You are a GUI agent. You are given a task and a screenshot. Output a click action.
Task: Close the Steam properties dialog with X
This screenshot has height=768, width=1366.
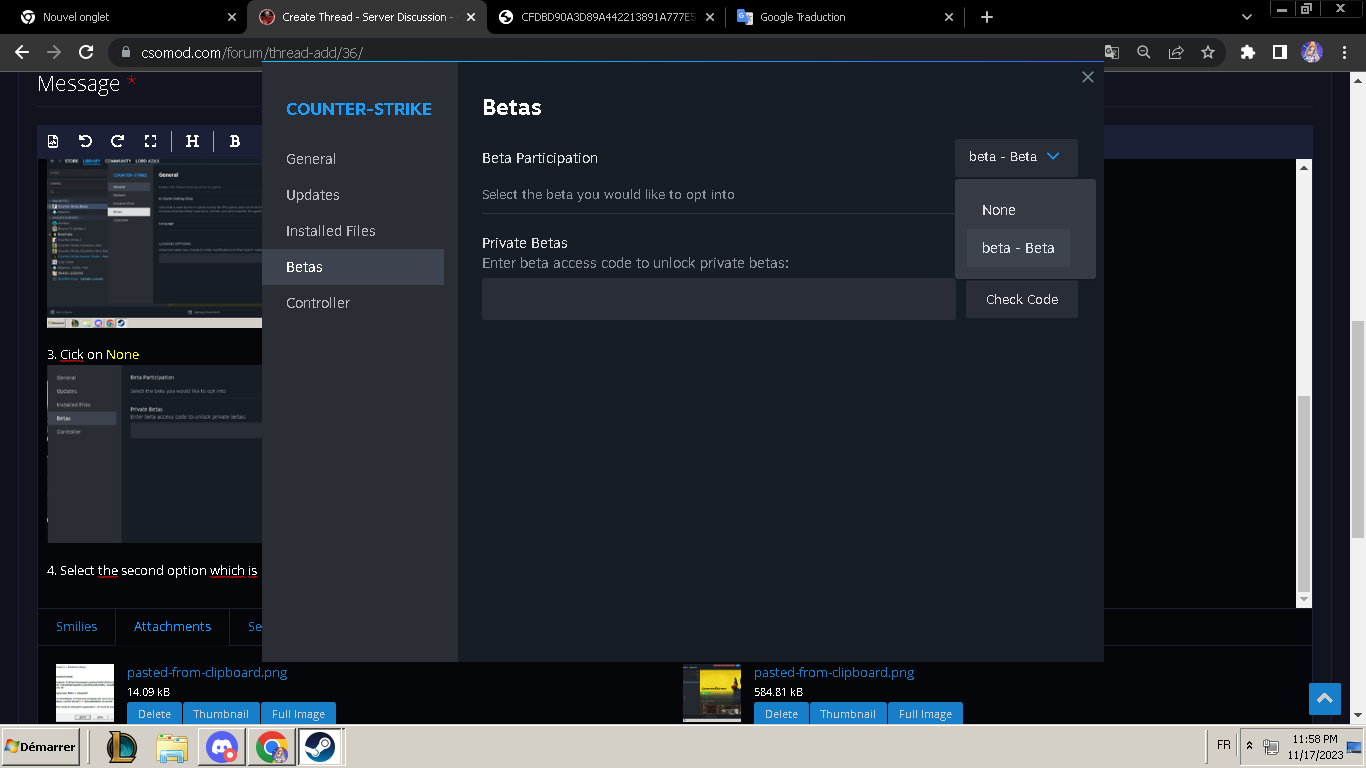(x=1088, y=77)
